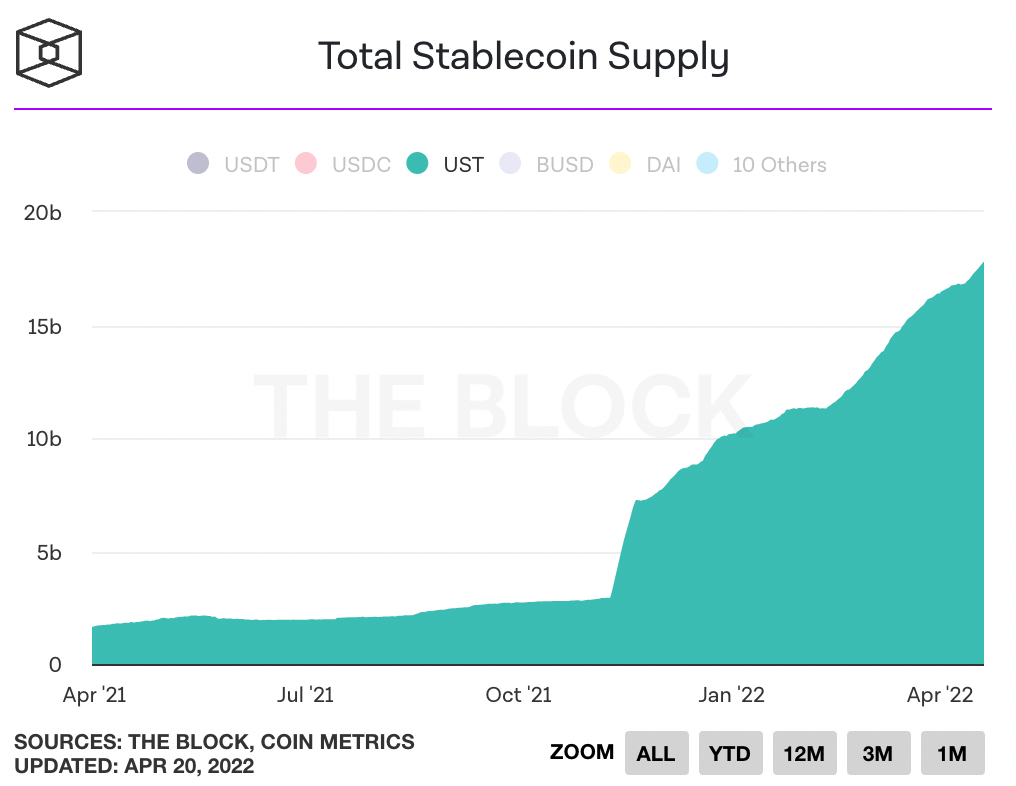Select the YTD zoom button
1016x786 pixels.
pyautogui.click(x=730, y=753)
